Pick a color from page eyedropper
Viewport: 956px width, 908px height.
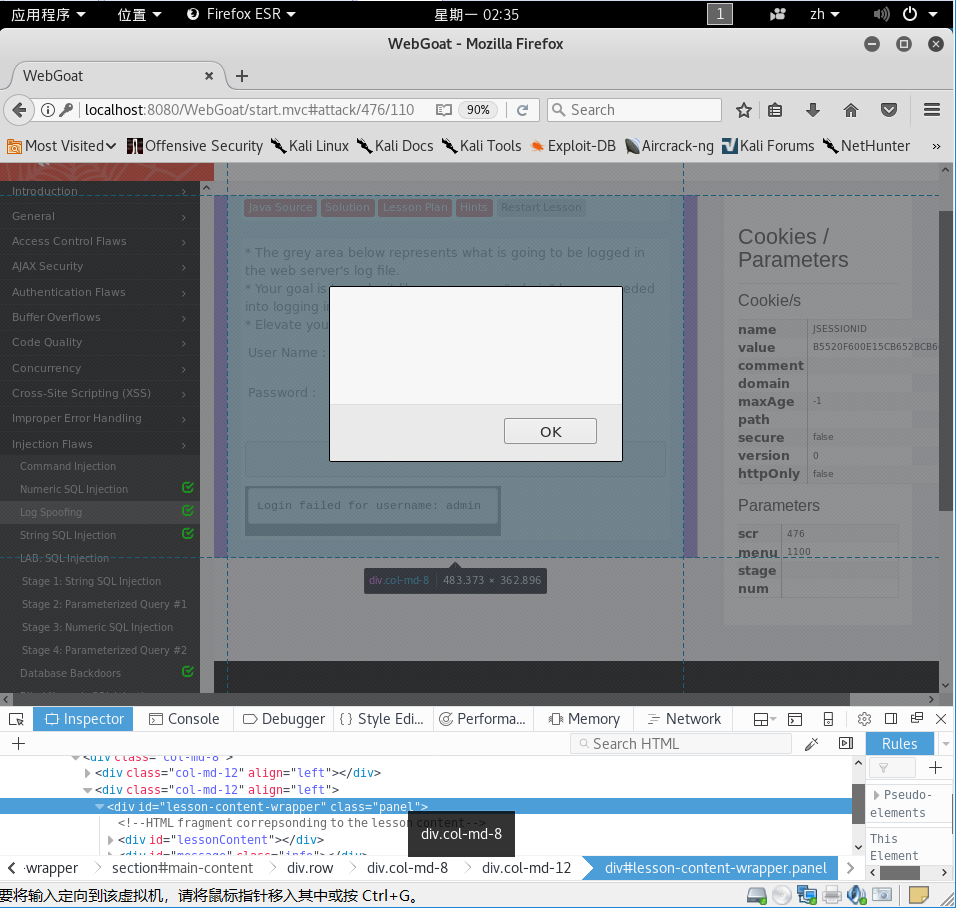tap(812, 743)
